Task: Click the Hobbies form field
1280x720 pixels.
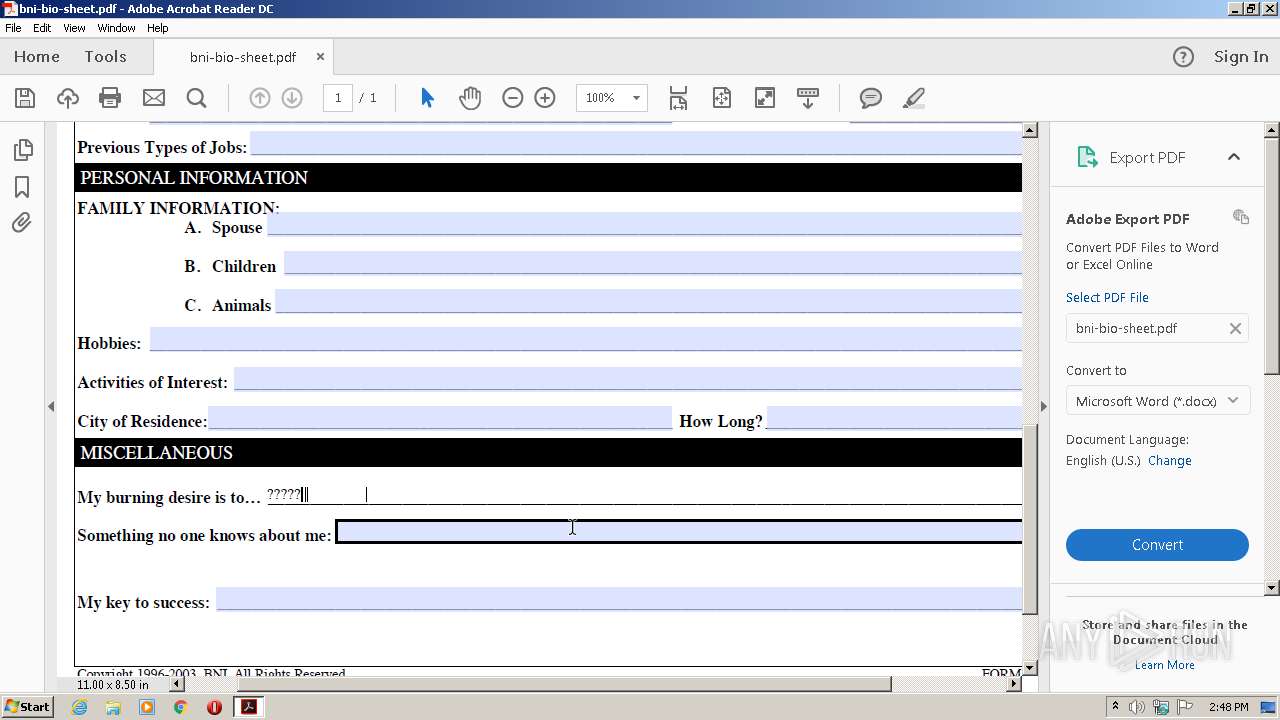Action: click(x=586, y=340)
